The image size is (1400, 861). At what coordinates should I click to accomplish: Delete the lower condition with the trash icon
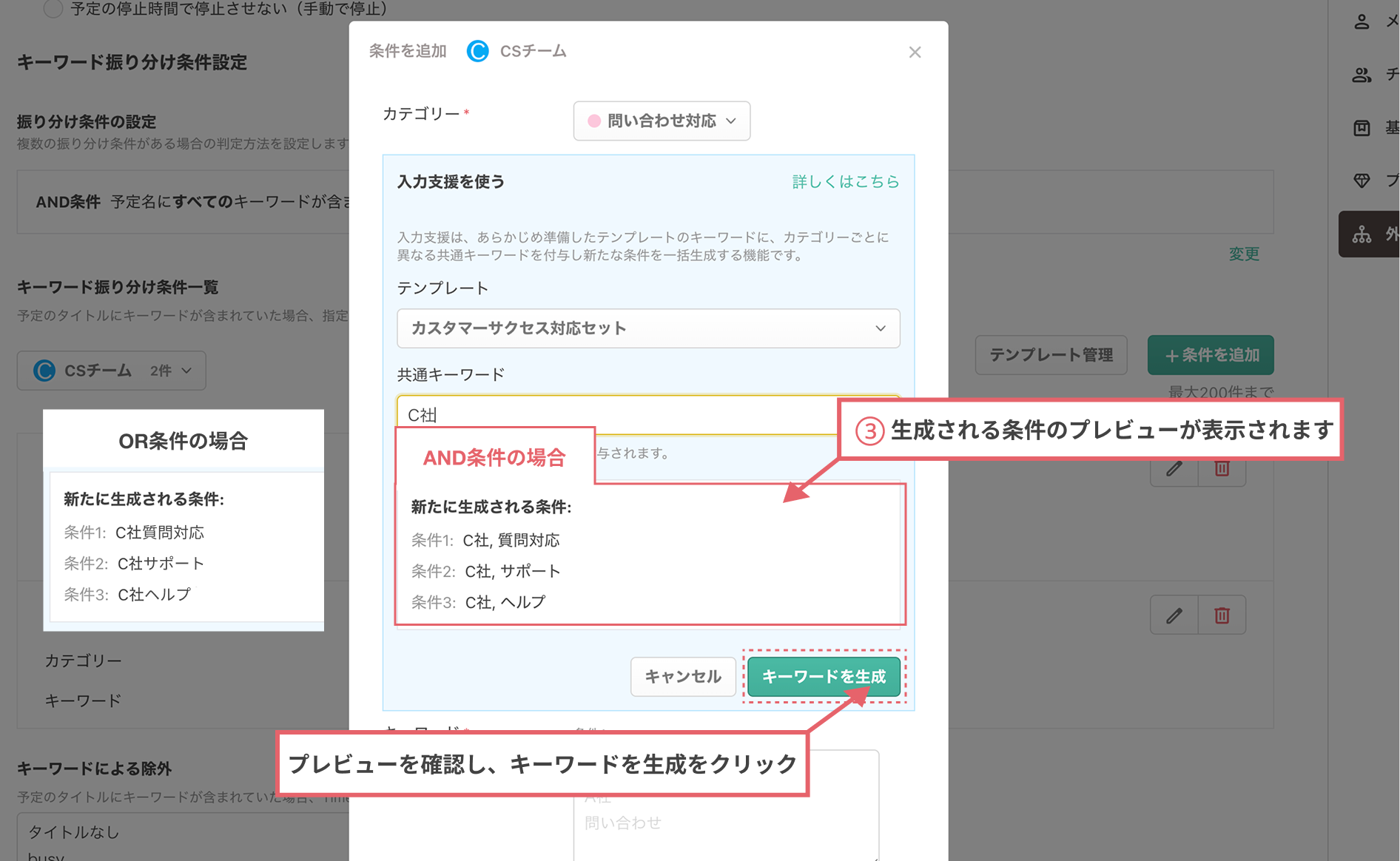coord(1222,614)
